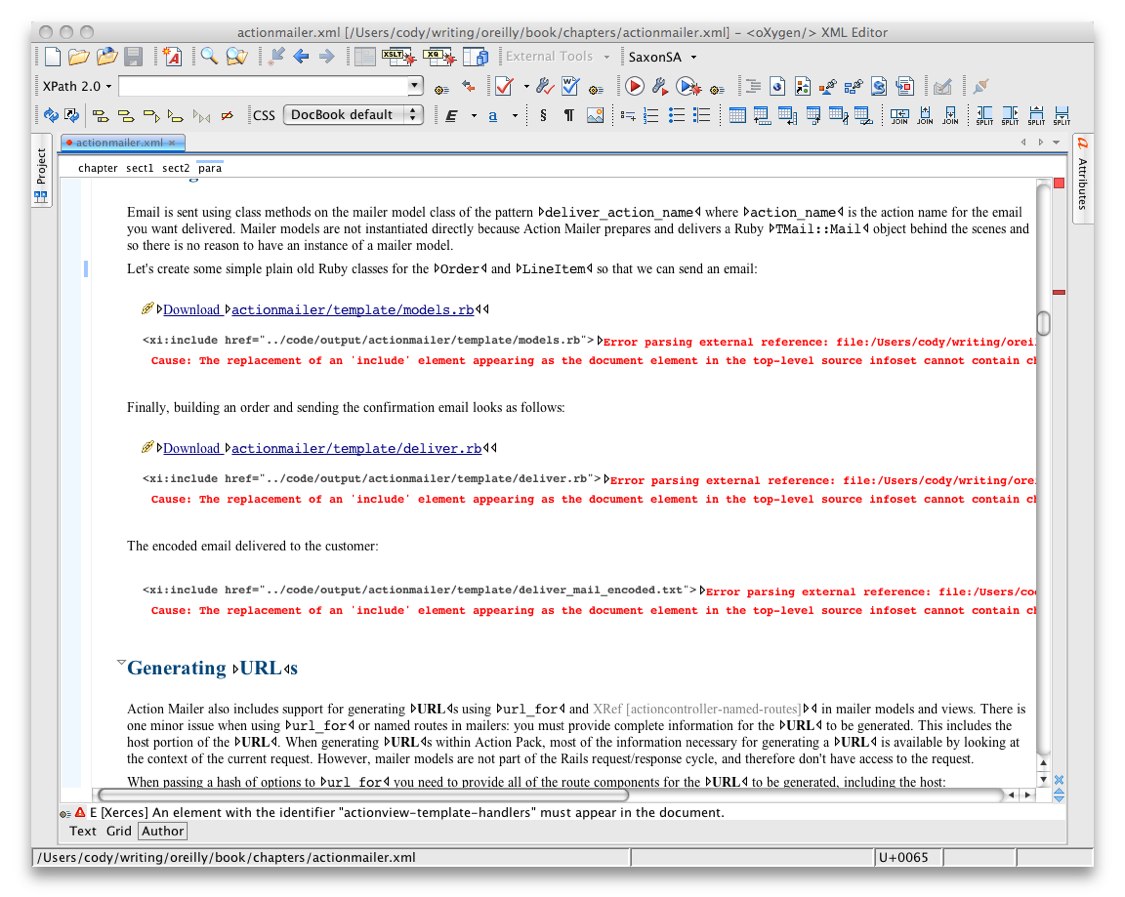The width and height of the screenshot is (1125, 897).
Task: Select the sect2 breadcrumb element
Action: pyautogui.click(x=176, y=168)
